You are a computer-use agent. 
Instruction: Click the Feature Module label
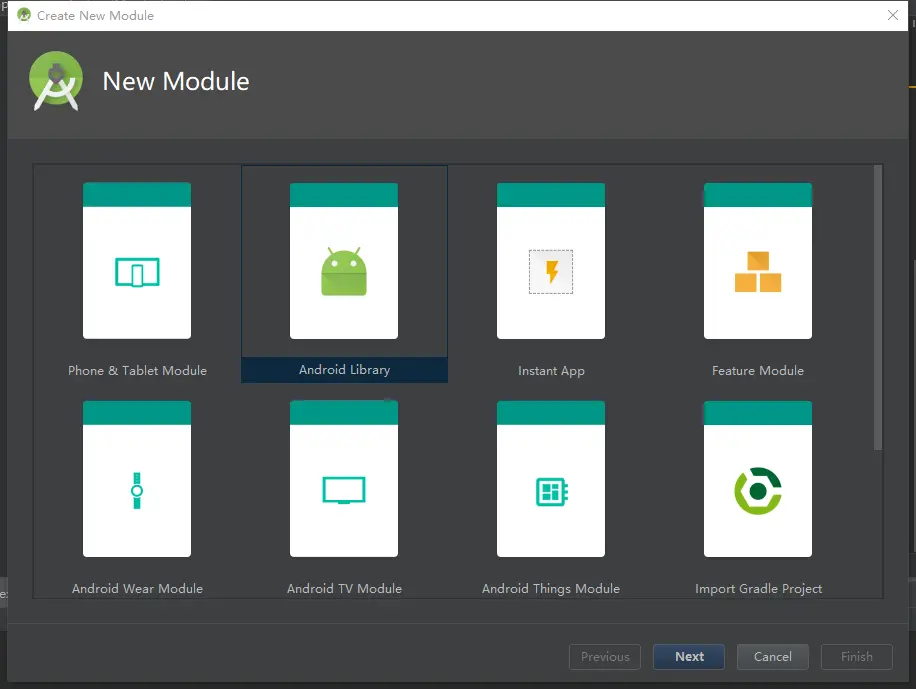click(758, 371)
